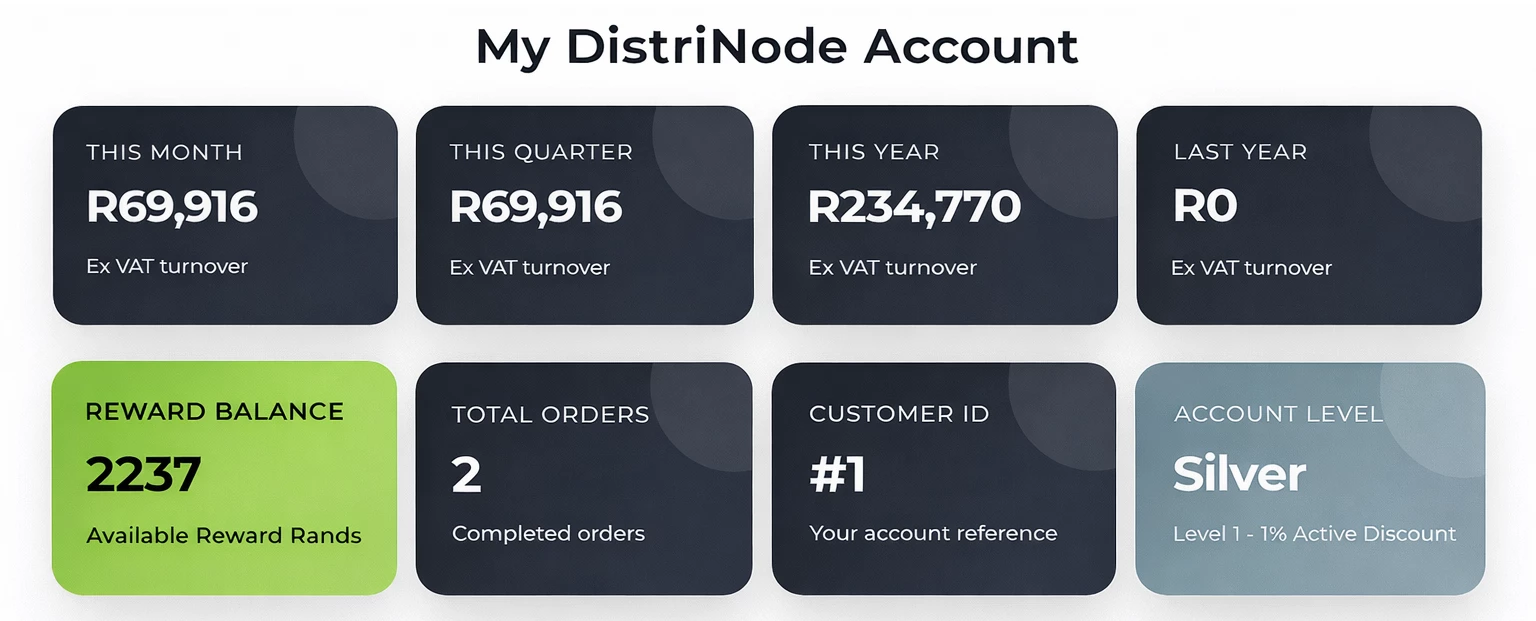Click the R69,916 value under This Quarter
Screen dimensions: 1536x621
pyautogui.click(x=536, y=207)
